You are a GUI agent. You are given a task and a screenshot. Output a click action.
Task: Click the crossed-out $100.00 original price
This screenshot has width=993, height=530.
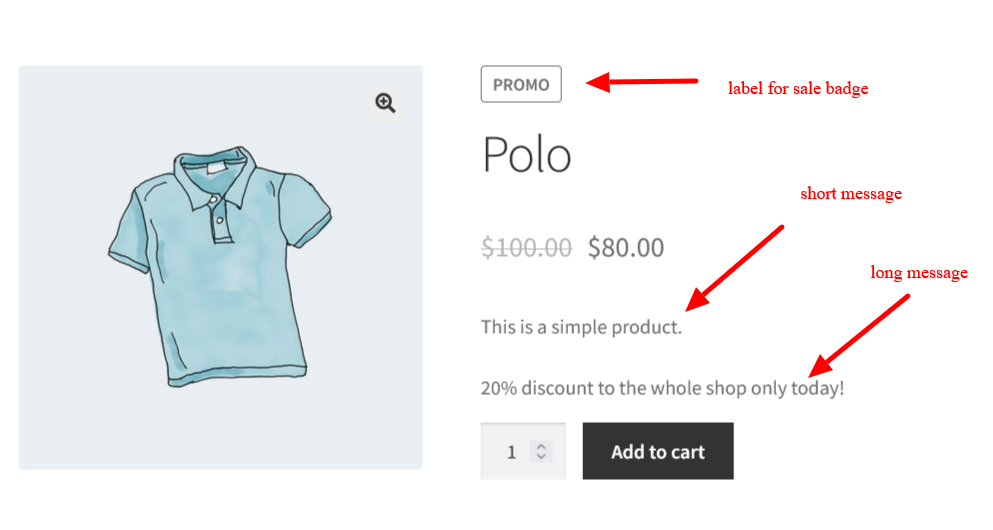526,247
